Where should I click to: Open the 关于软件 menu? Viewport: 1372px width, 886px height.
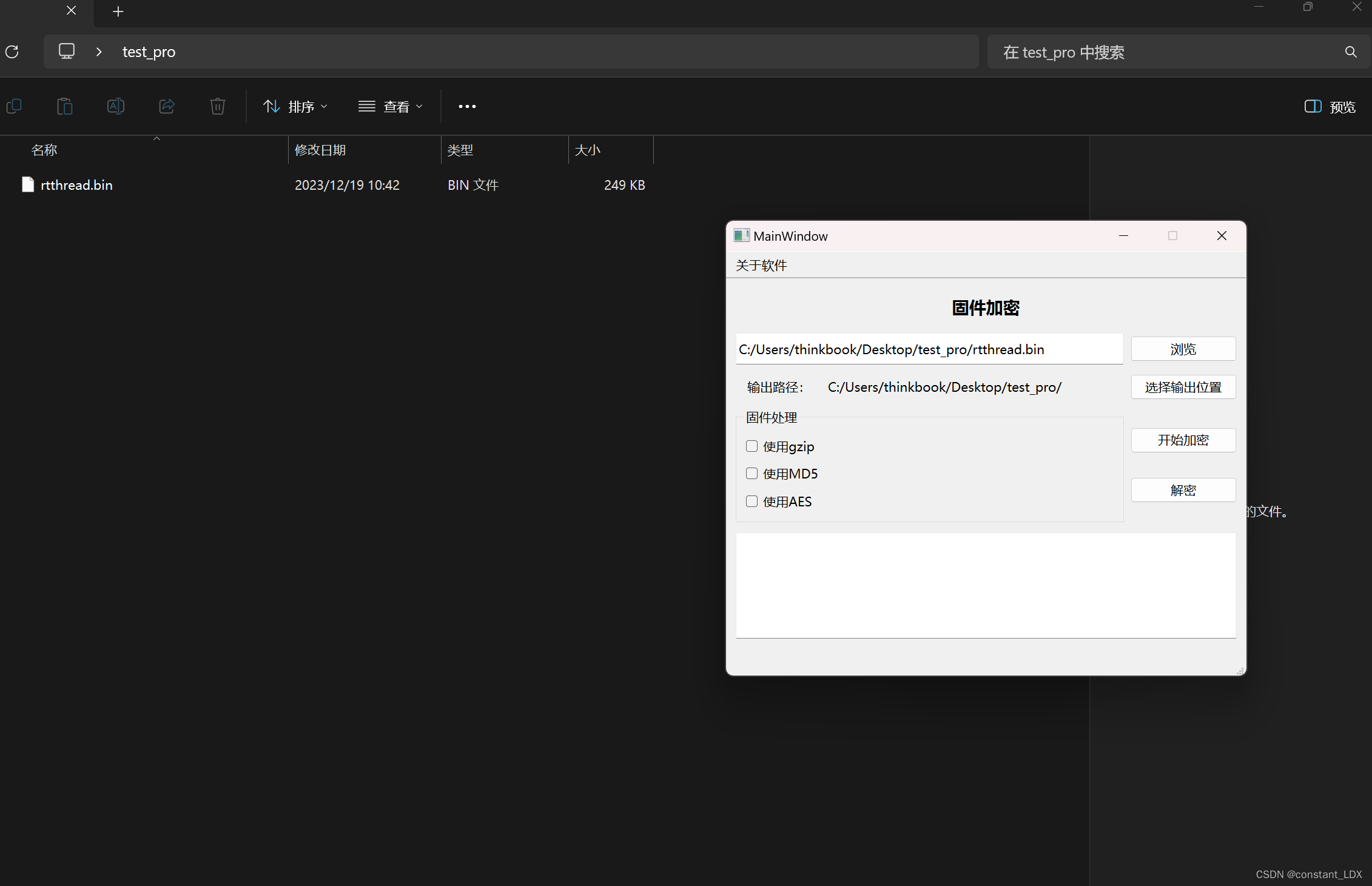(761, 266)
